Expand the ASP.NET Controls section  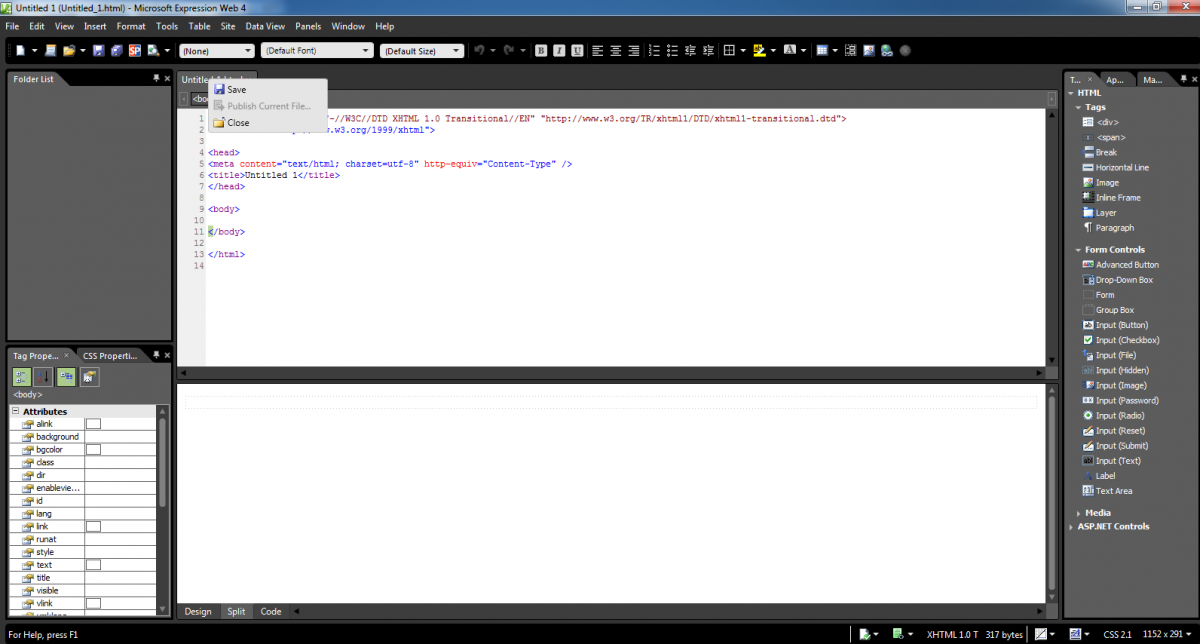pyautogui.click(x=1072, y=526)
